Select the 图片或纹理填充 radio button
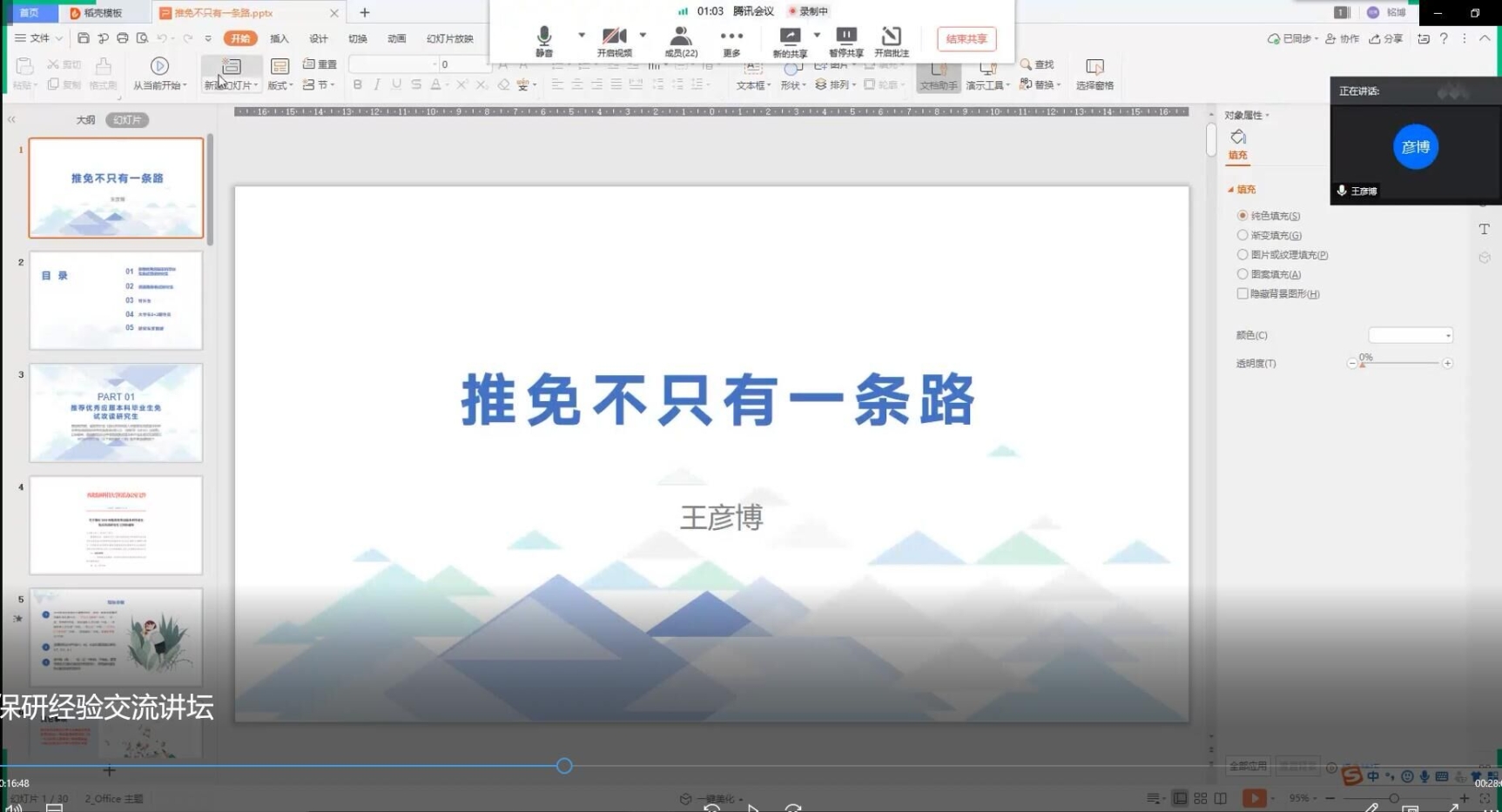1502x812 pixels. coord(1243,255)
